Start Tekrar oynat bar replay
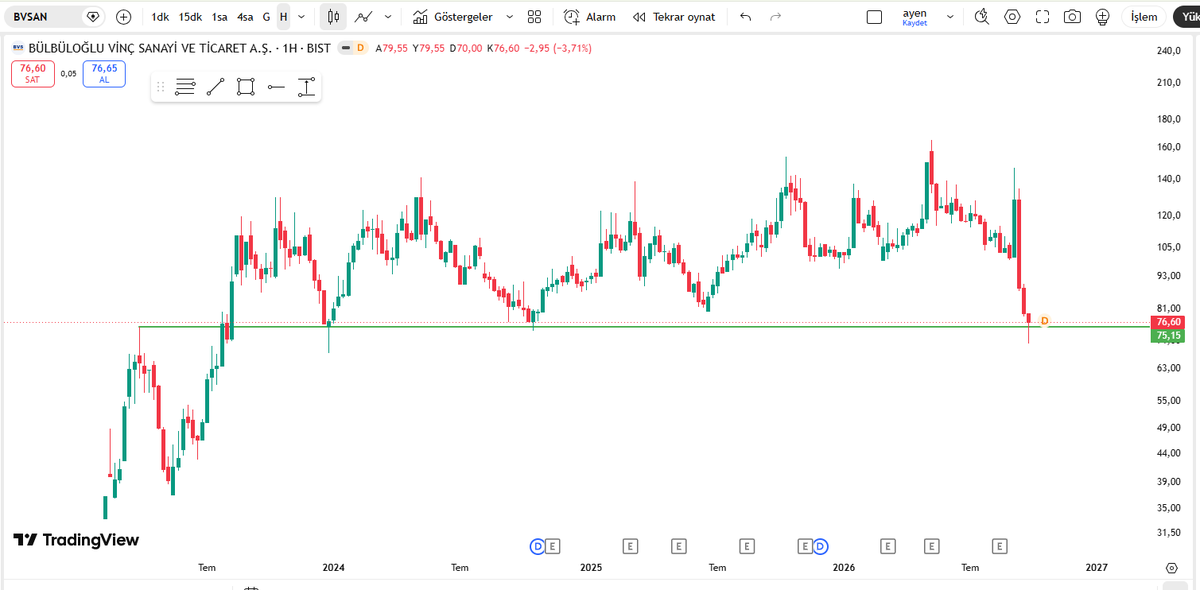 pos(674,17)
